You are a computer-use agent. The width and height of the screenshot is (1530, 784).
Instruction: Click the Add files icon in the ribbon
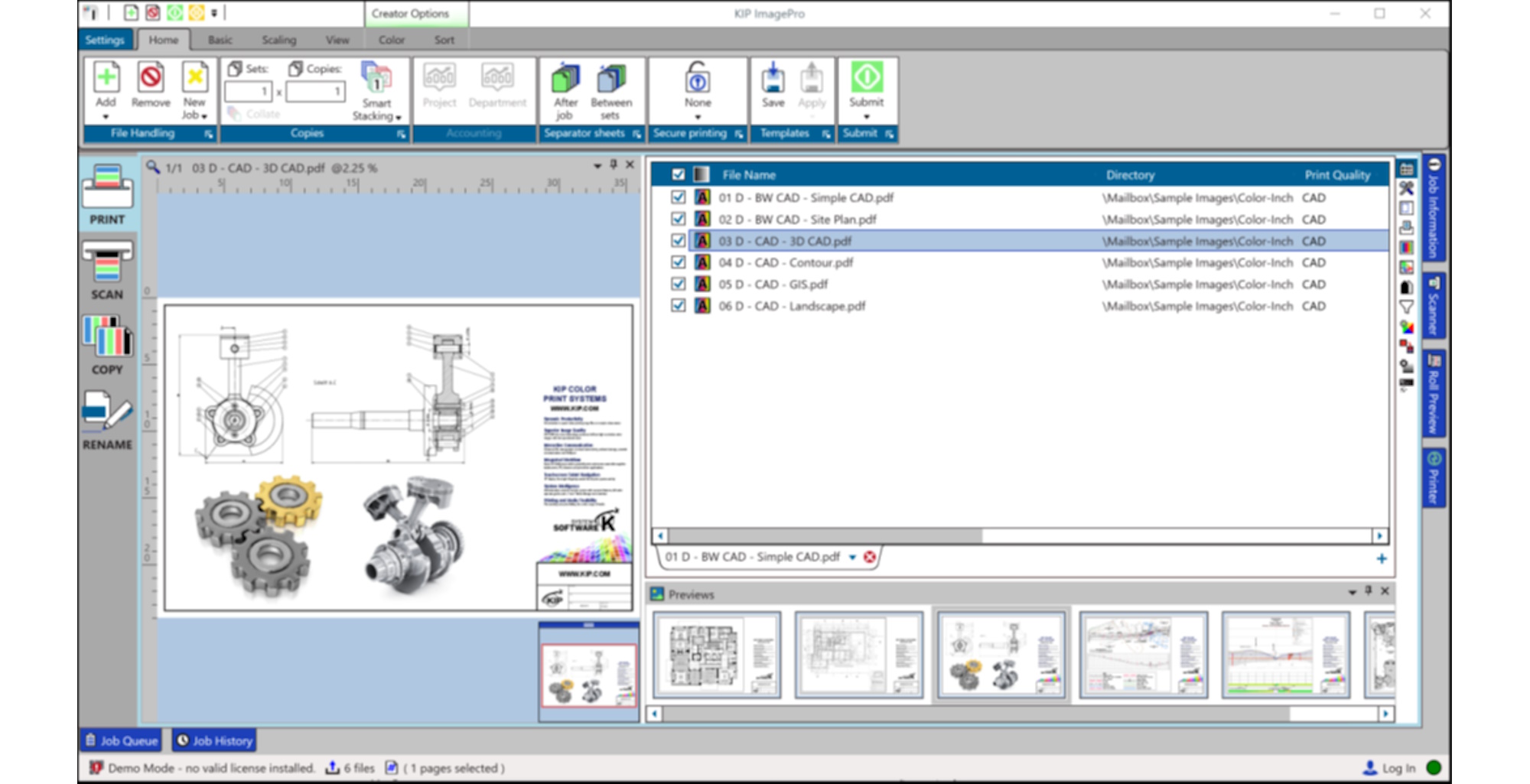(x=106, y=77)
